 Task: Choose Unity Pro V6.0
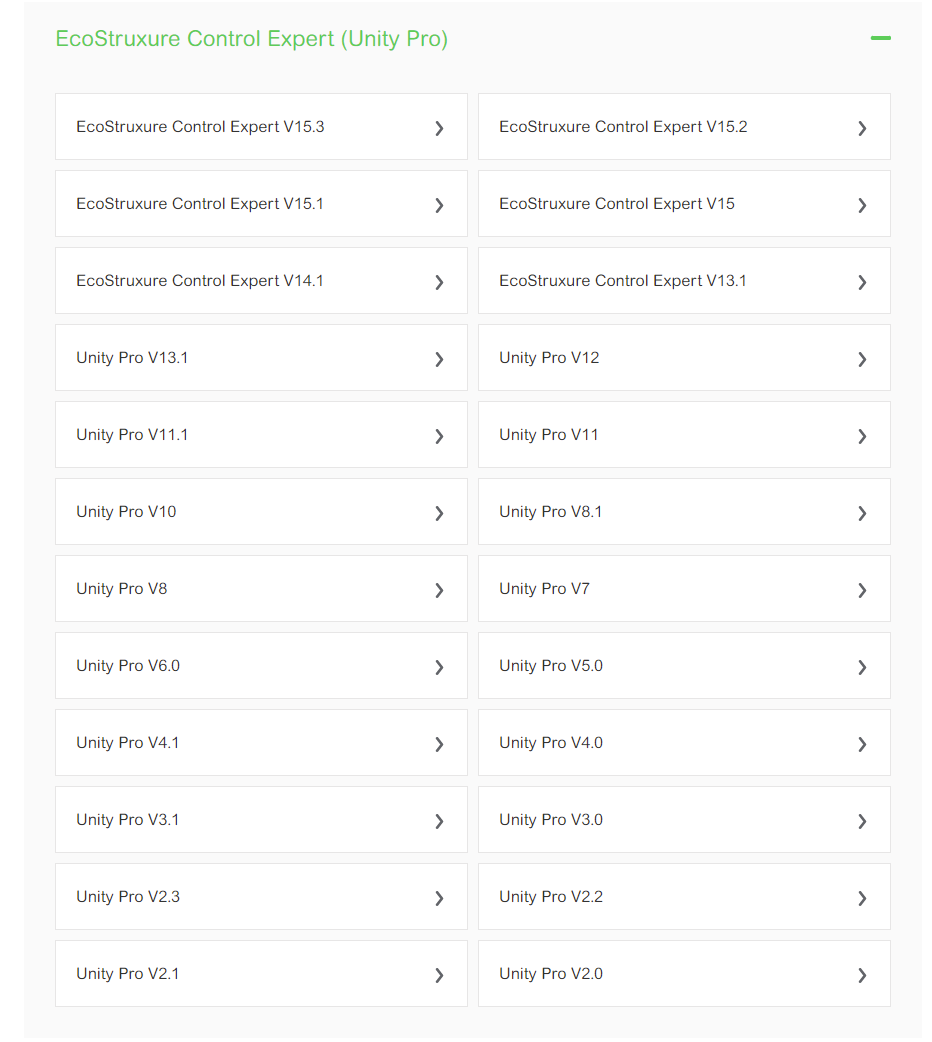128,666
